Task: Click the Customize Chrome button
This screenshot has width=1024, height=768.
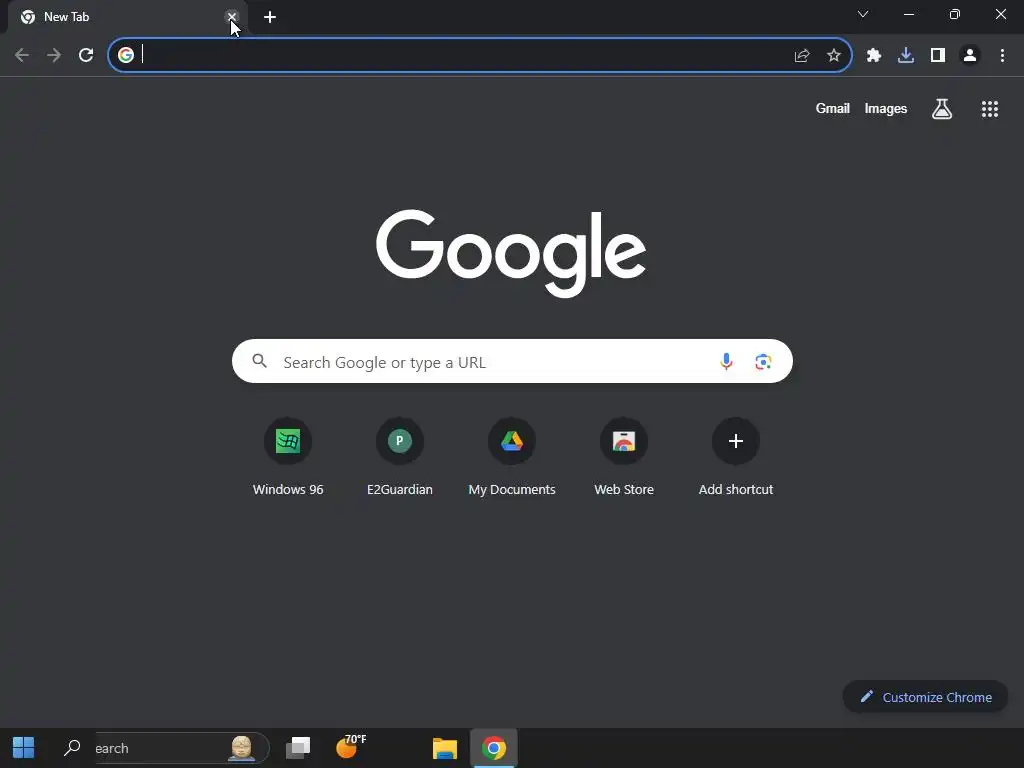Action: pyautogui.click(x=925, y=697)
